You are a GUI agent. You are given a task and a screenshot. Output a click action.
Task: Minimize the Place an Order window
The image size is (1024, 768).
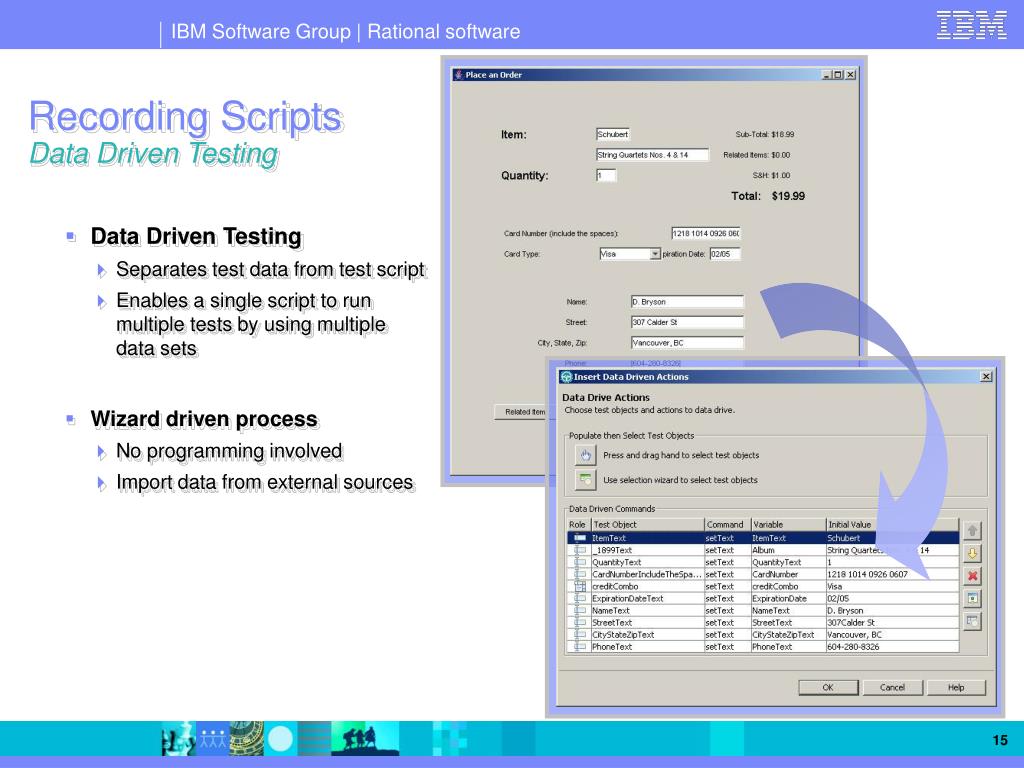[x=827, y=74]
